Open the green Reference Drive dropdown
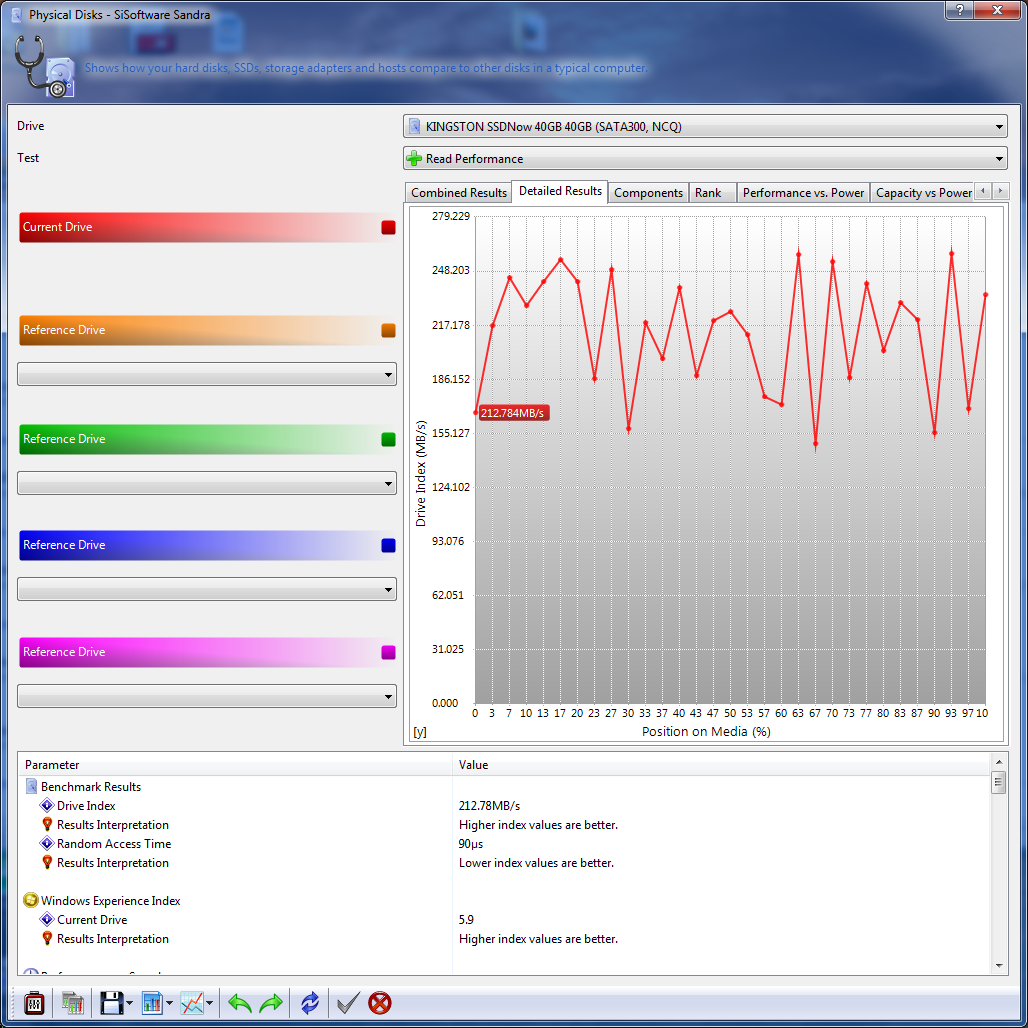 tap(207, 483)
